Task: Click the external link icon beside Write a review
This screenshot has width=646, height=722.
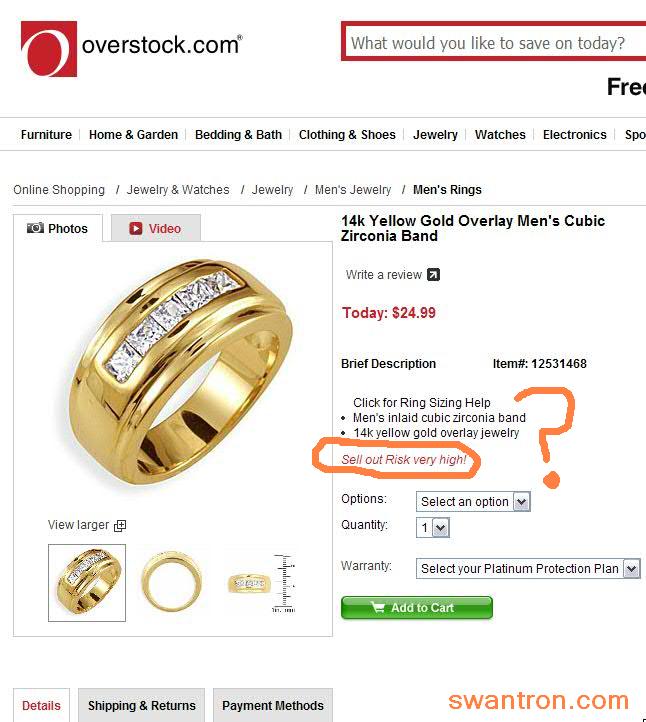Action: (x=433, y=275)
